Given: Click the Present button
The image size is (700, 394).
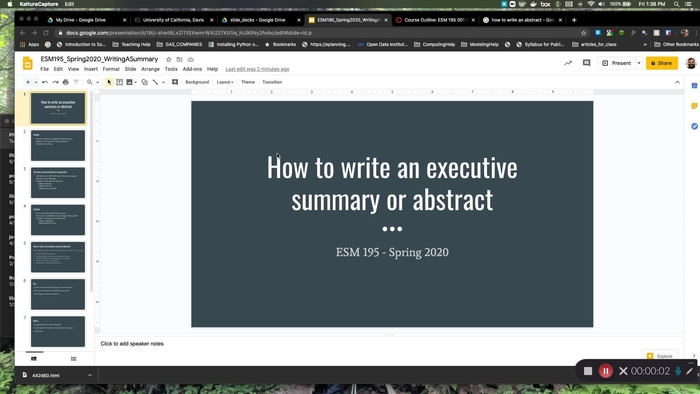Looking at the screenshot, I should click(617, 63).
